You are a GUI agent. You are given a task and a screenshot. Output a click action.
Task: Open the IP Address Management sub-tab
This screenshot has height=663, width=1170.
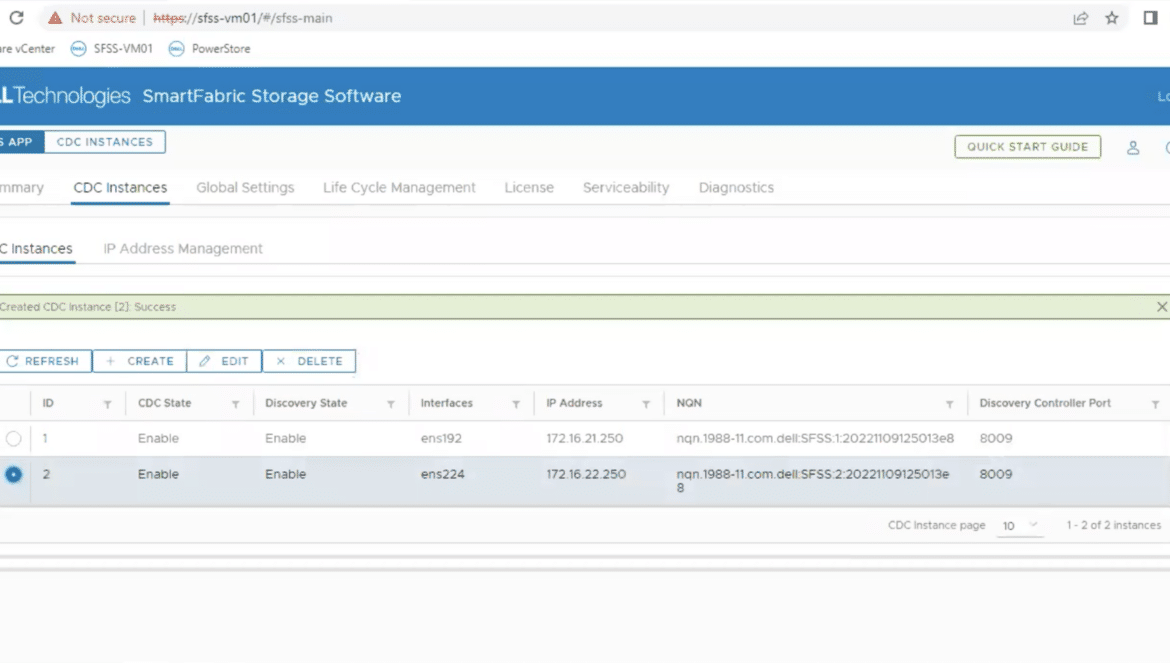183,248
